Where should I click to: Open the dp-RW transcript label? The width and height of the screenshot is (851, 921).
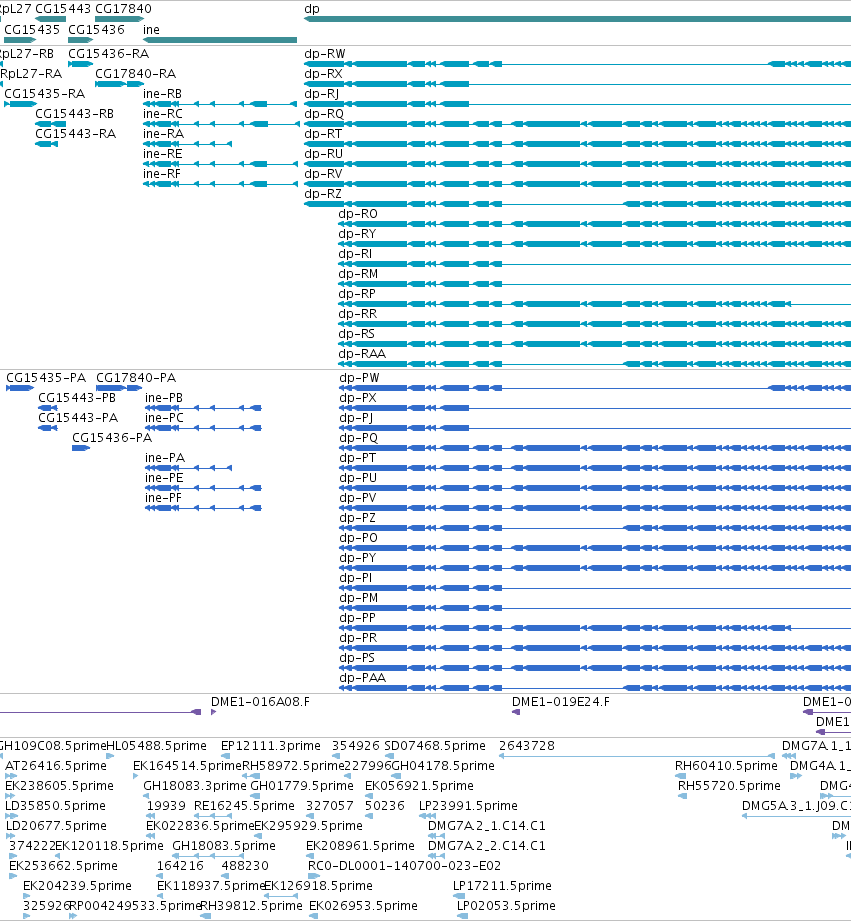[x=325, y=53]
